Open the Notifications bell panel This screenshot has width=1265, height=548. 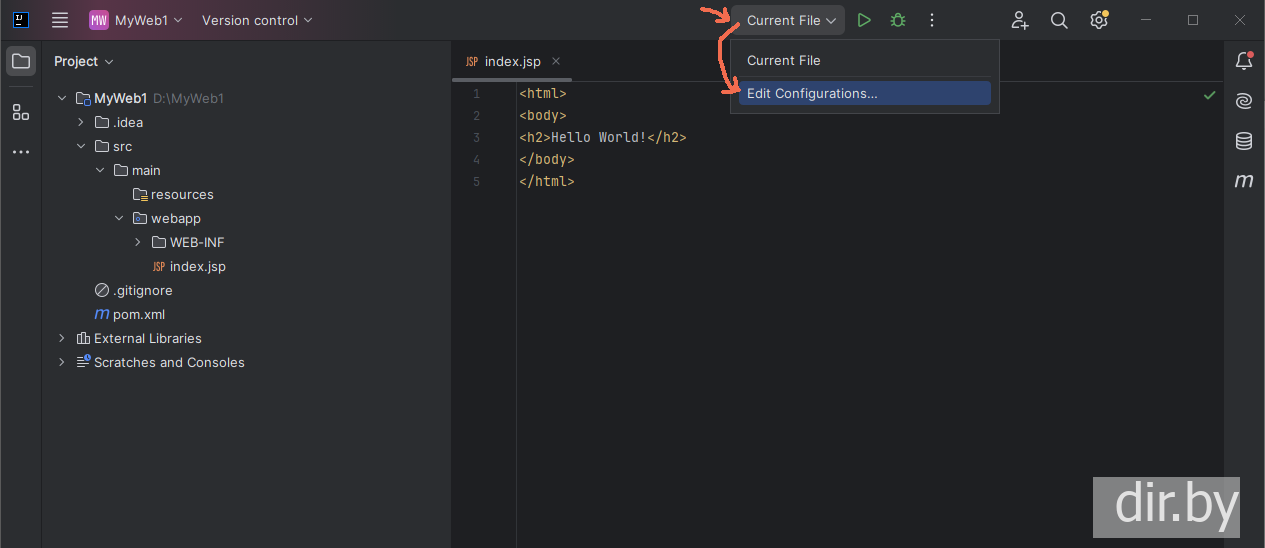tap(1244, 61)
